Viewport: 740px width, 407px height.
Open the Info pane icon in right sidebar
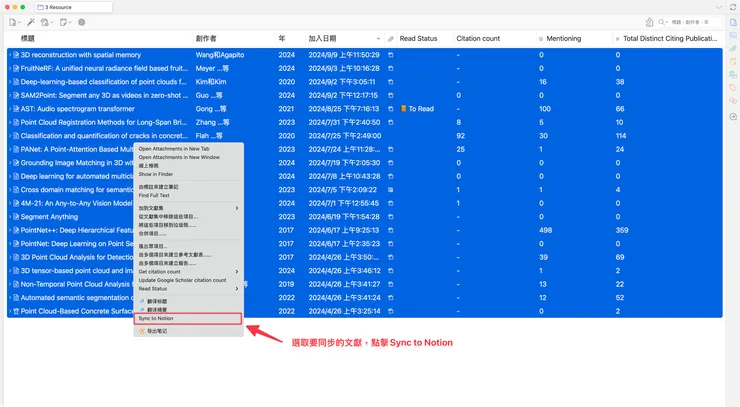(x=733, y=22)
